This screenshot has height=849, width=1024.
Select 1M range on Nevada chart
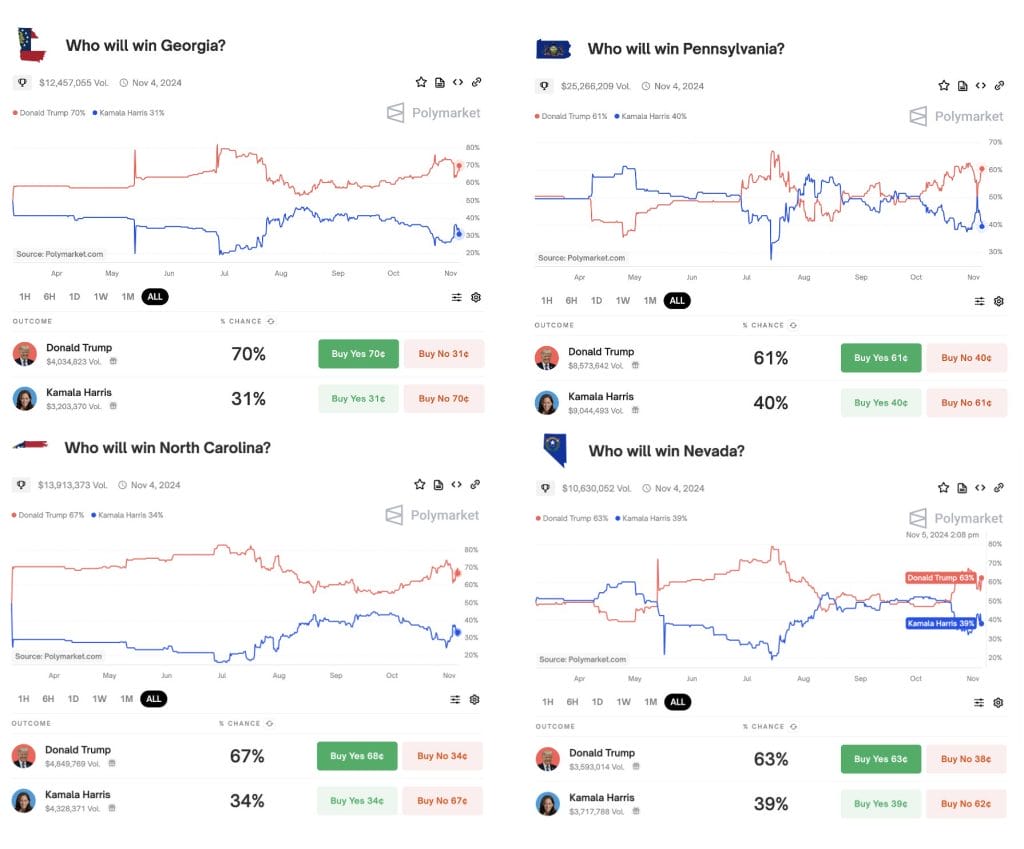[650, 702]
